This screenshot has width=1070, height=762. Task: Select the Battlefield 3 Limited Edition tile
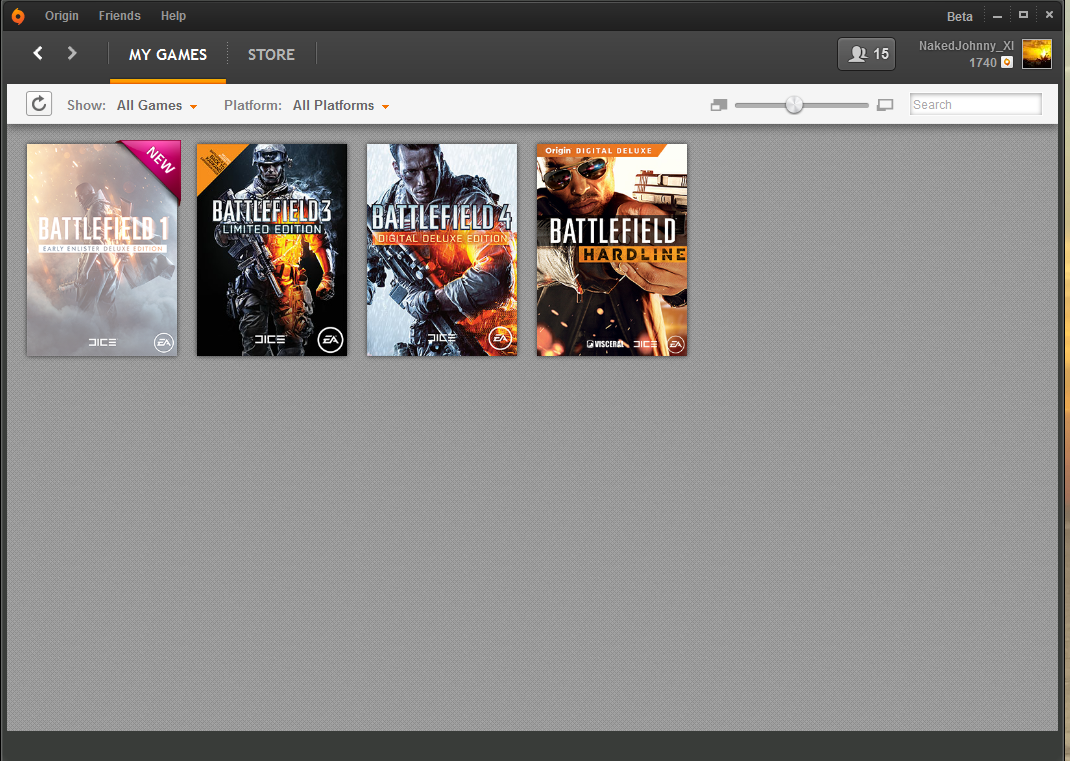coord(272,250)
